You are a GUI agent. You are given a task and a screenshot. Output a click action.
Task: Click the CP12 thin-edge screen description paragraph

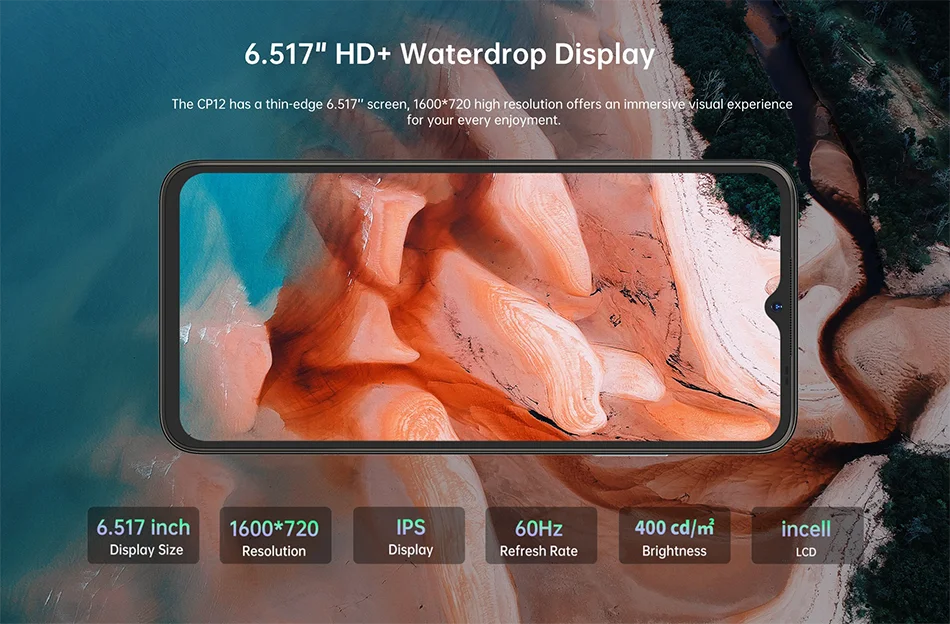[482, 112]
